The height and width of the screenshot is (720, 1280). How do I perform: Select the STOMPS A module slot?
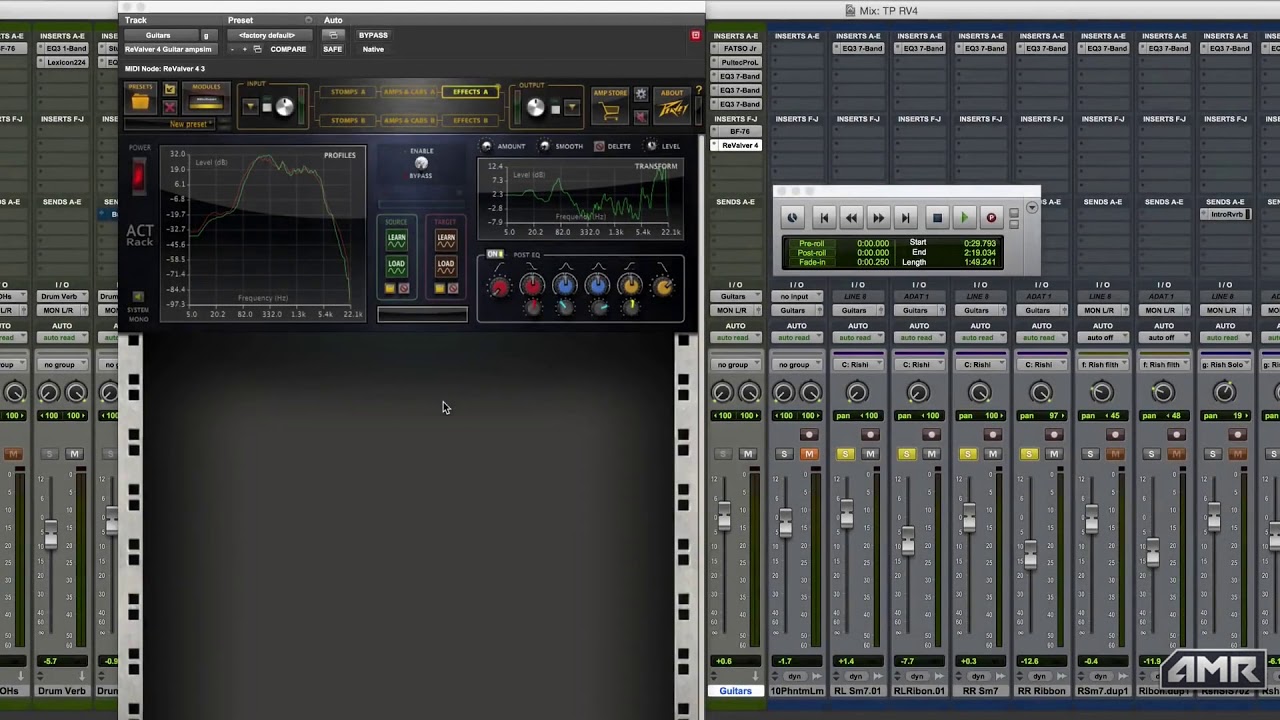[348, 92]
